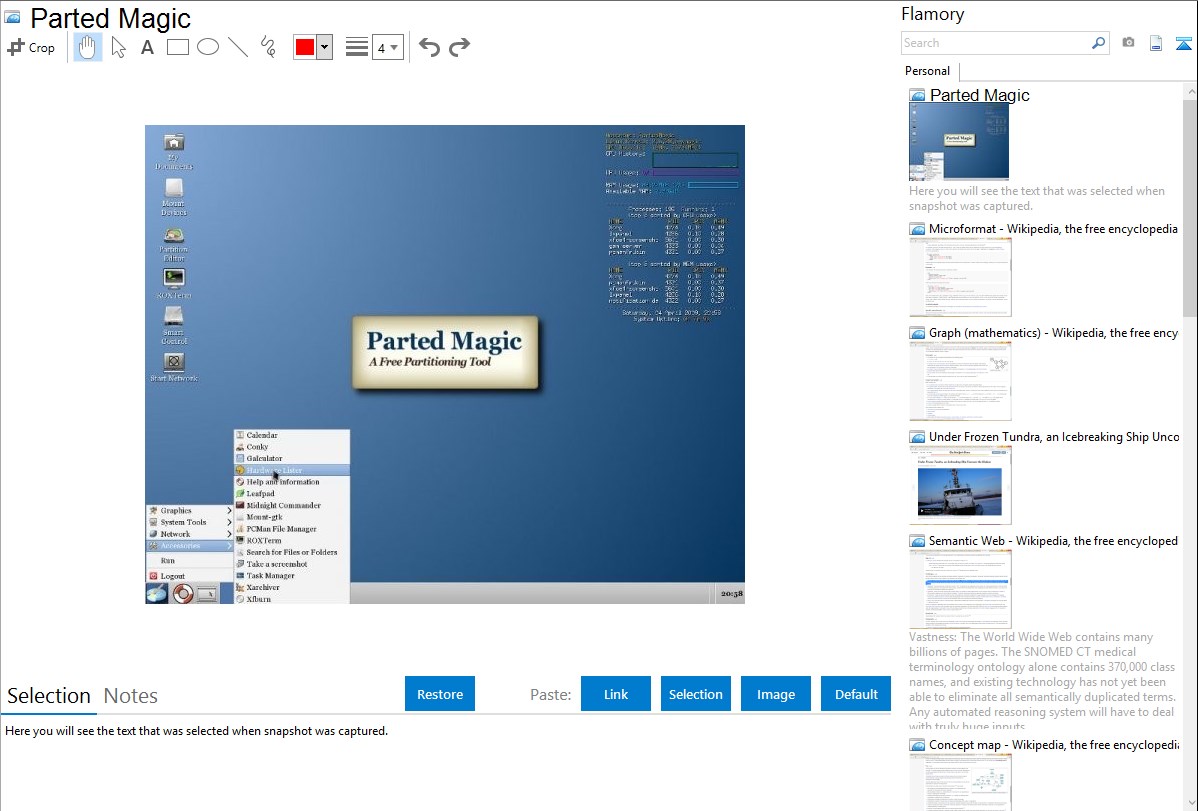The height and width of the screenshot is (811, 1198).
Task: Choose the text annotation tool
Action: point(147,47)
